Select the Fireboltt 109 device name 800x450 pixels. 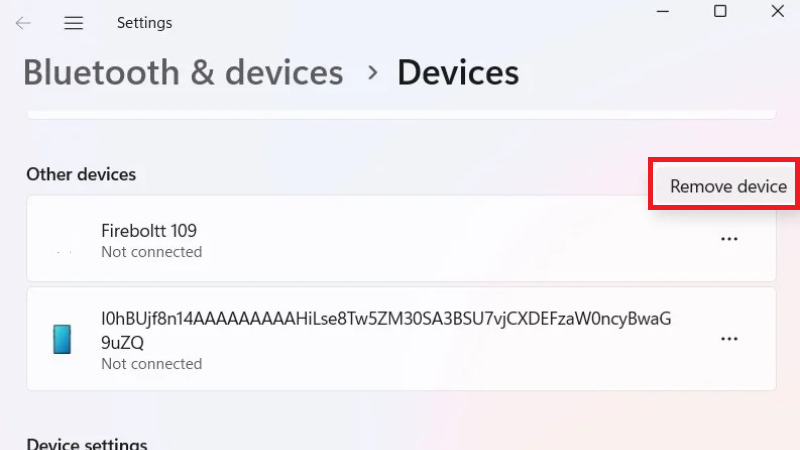tap(149, 231)
